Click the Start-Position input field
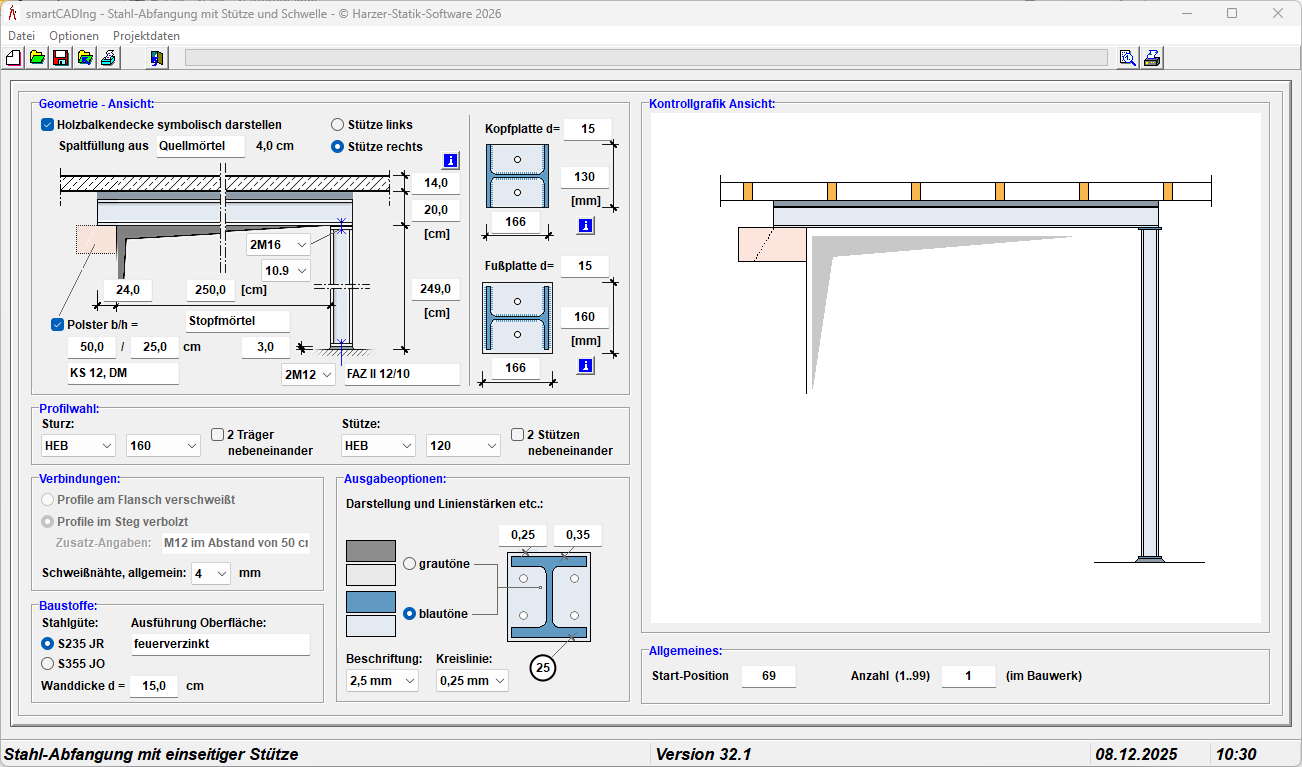 point(769,676)
